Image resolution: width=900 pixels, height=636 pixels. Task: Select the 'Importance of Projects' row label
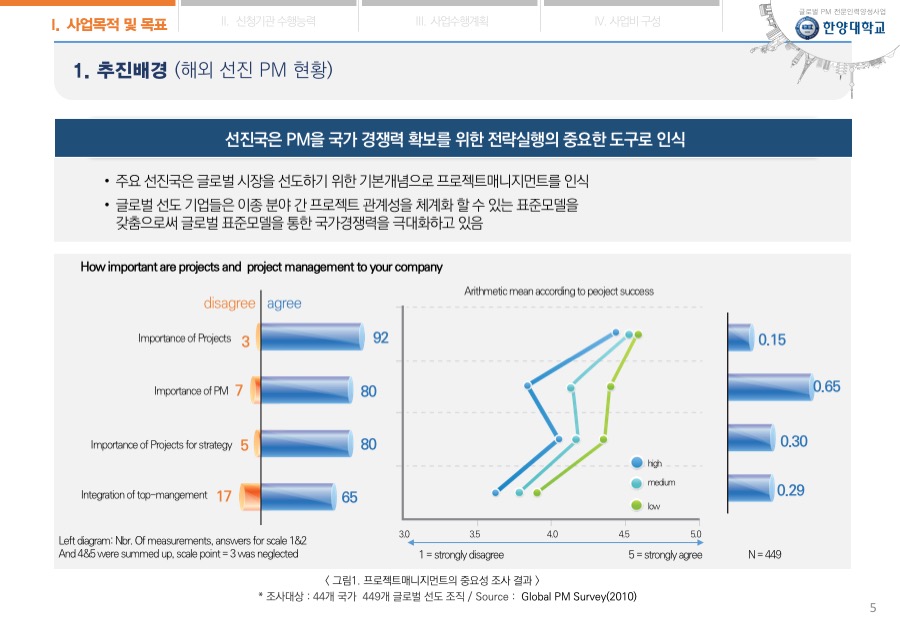(x=184, y=338)
